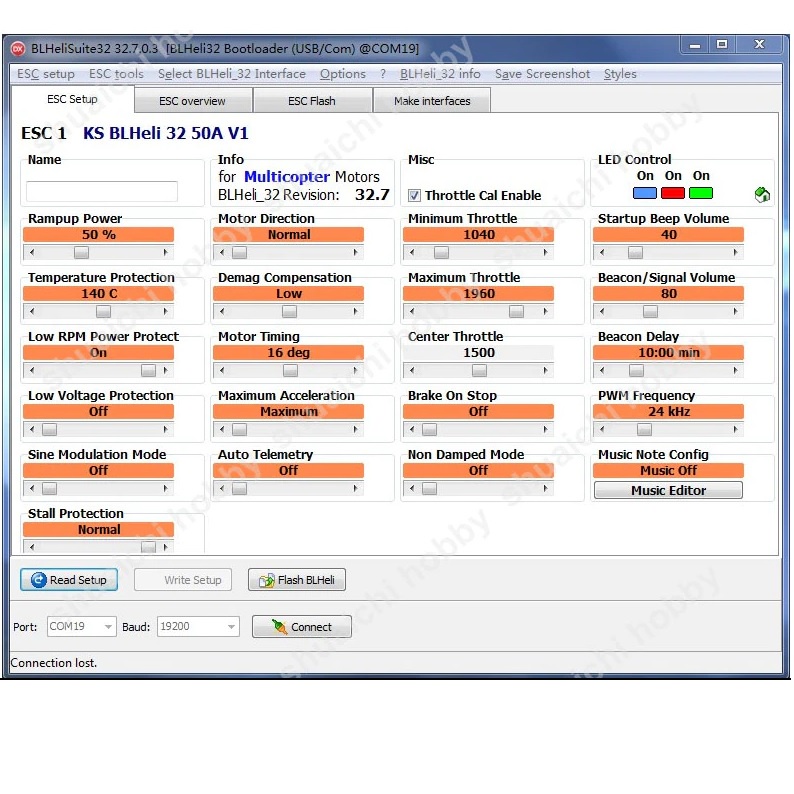This screenshot has height=794, width=794.
Task: Open the COM19 port dropdown
Action: click(x=108, y=627)
